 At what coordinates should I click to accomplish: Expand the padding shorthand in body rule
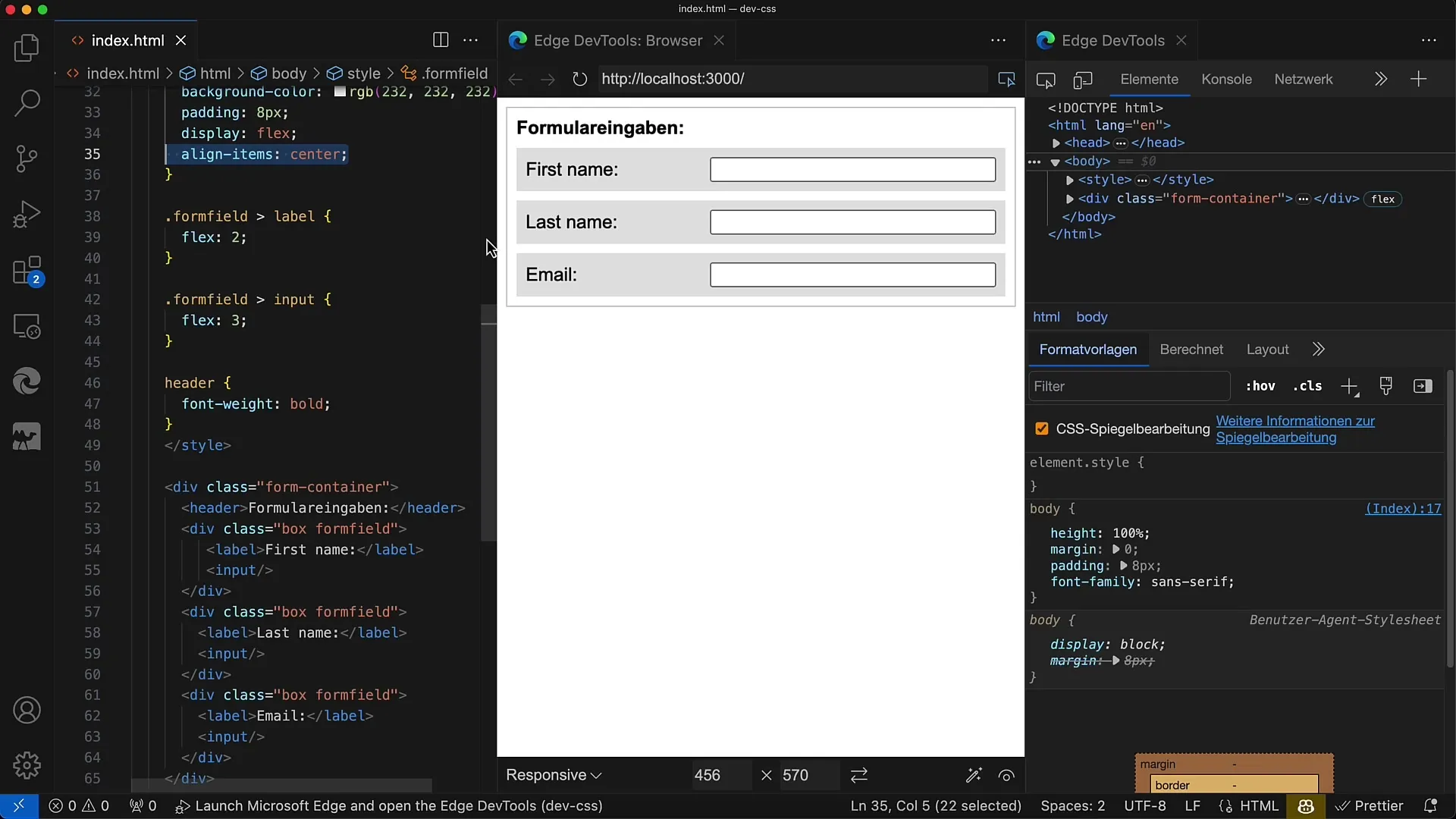1123,566
